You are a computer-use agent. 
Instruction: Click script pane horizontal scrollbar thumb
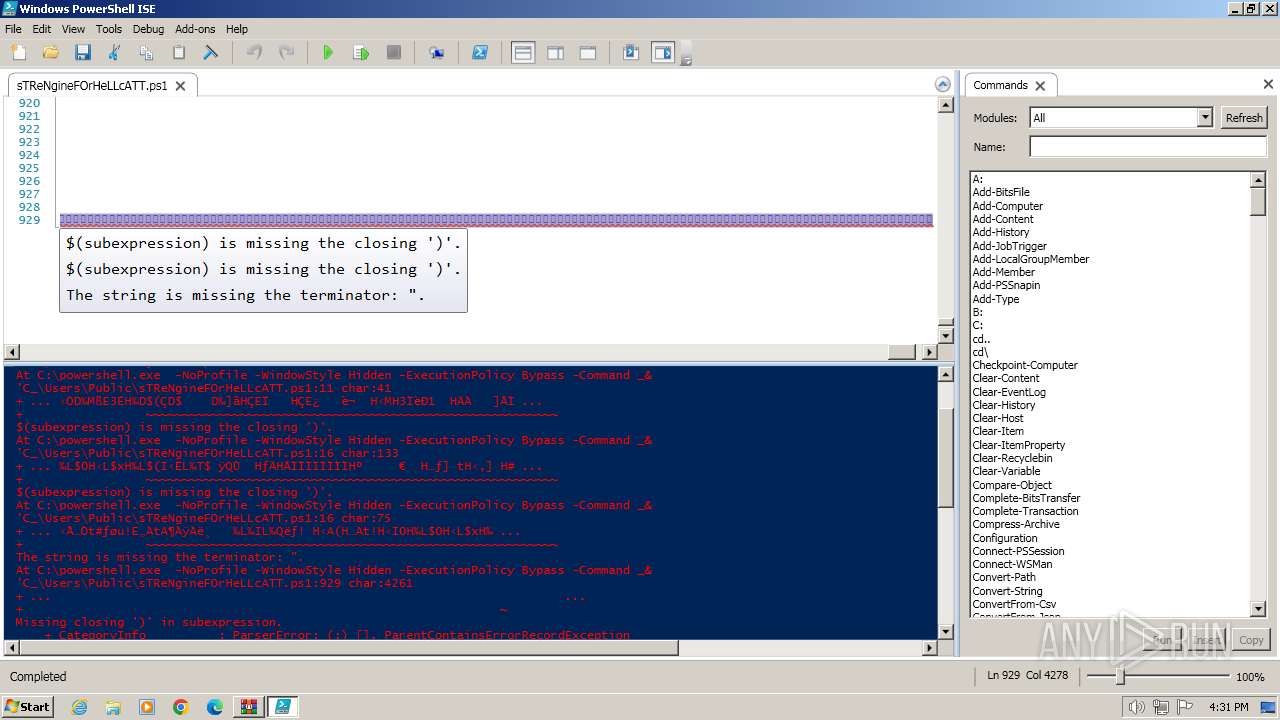point(902,352)
